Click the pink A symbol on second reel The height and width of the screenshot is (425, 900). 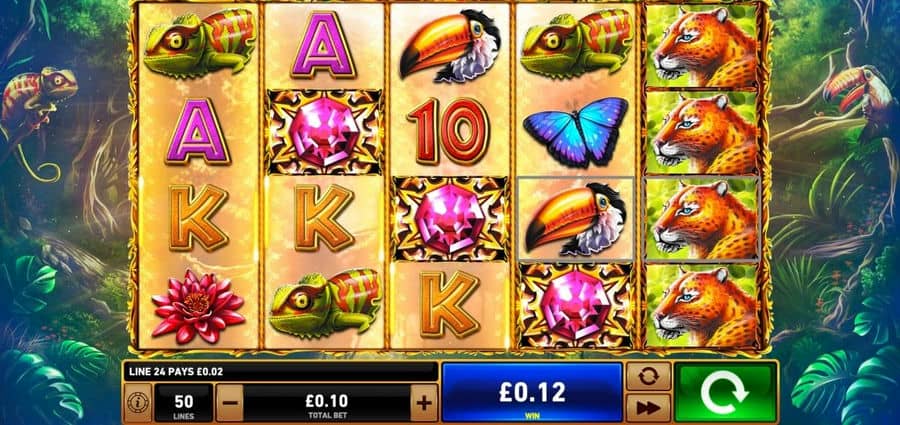point(324,45)
